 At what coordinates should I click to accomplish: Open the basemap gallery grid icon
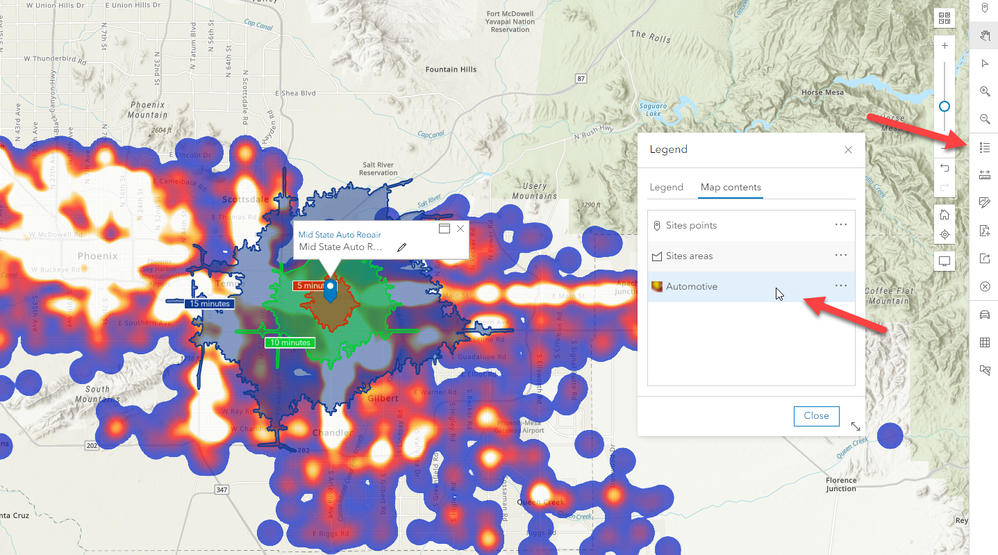(x=945, y=18)
